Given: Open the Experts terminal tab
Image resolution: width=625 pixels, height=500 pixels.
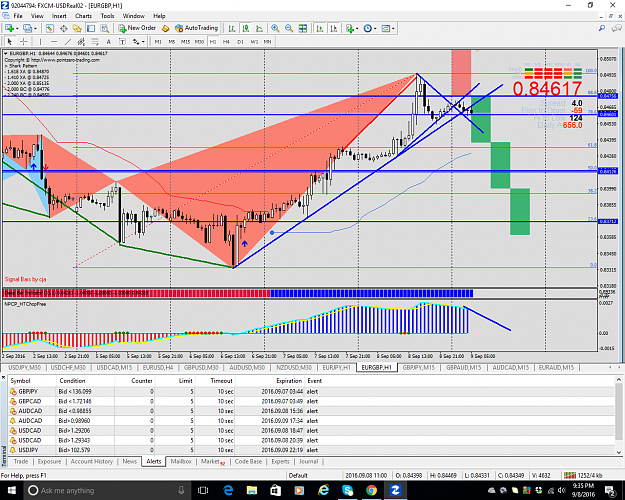Looking at the screenshot, I should 280,461.
